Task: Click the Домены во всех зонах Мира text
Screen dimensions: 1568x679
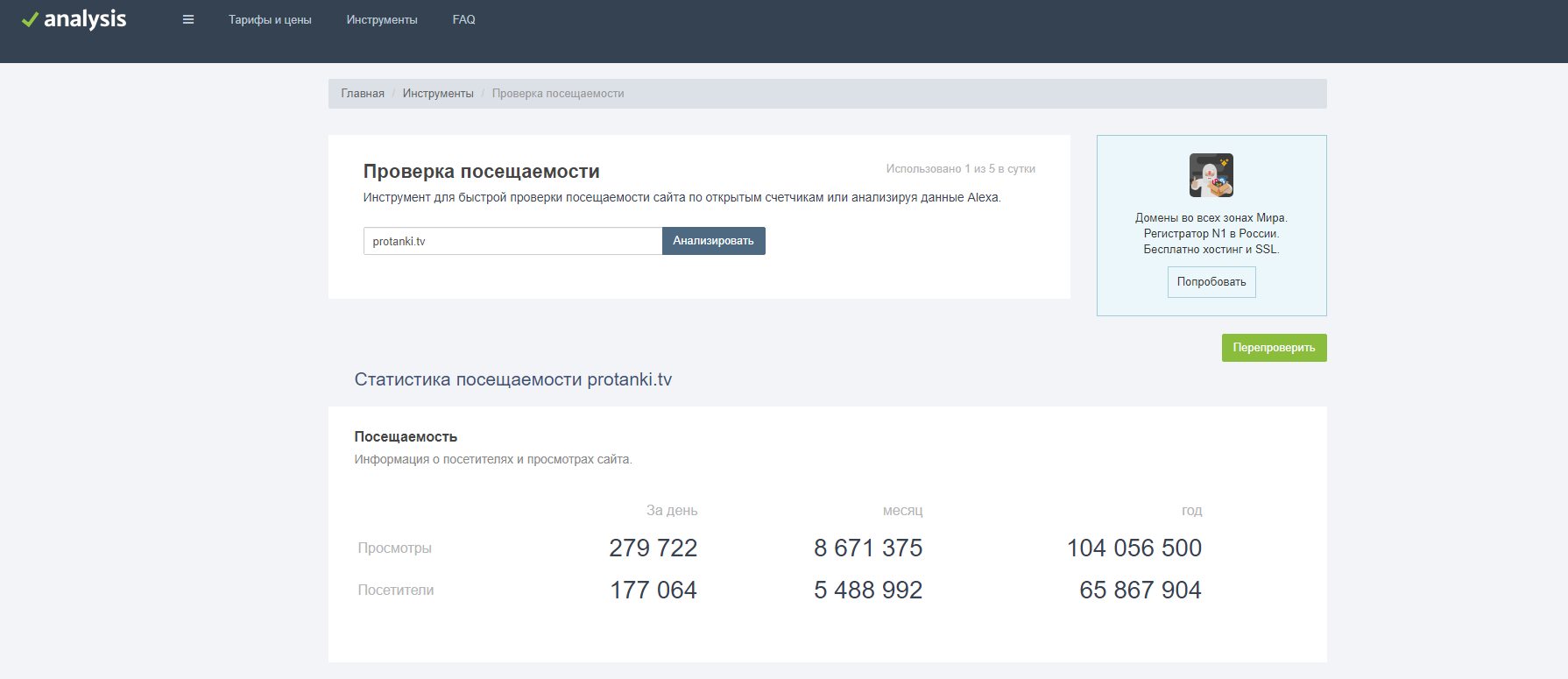Action: point(1211,218)
